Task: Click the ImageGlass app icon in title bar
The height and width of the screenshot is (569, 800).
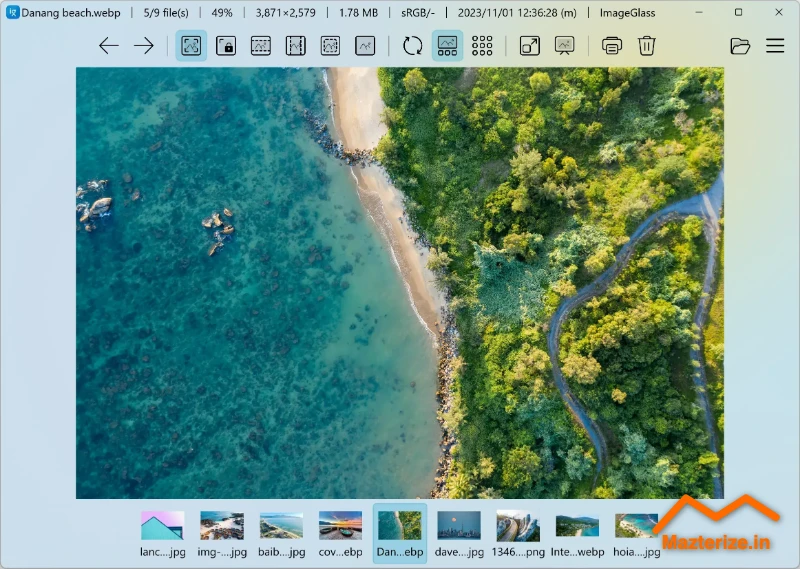Action: [x=12, y=12]
